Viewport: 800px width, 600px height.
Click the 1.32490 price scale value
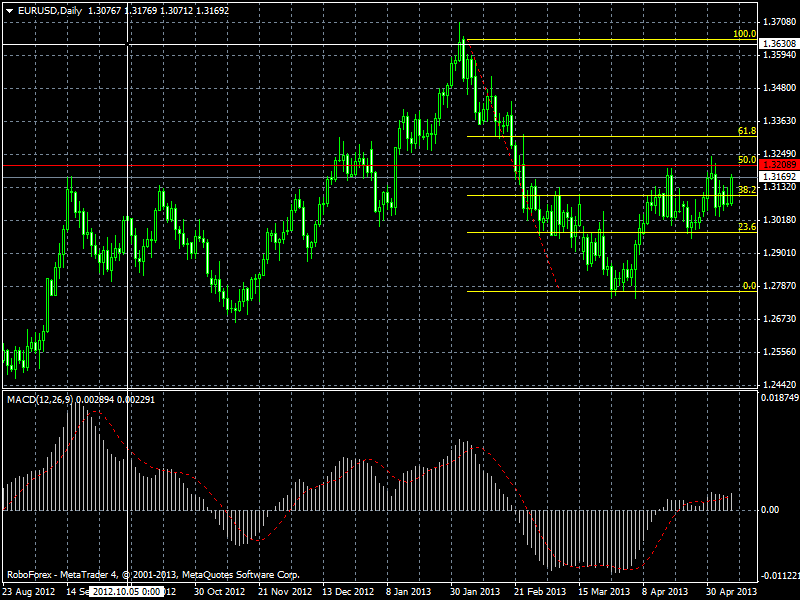point(779,154)
